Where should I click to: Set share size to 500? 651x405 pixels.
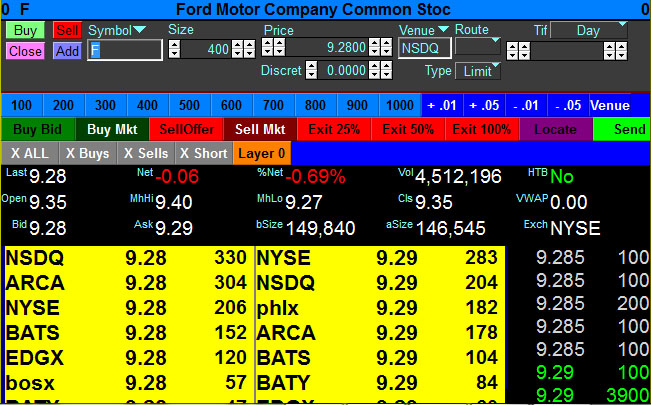point(189,105)
